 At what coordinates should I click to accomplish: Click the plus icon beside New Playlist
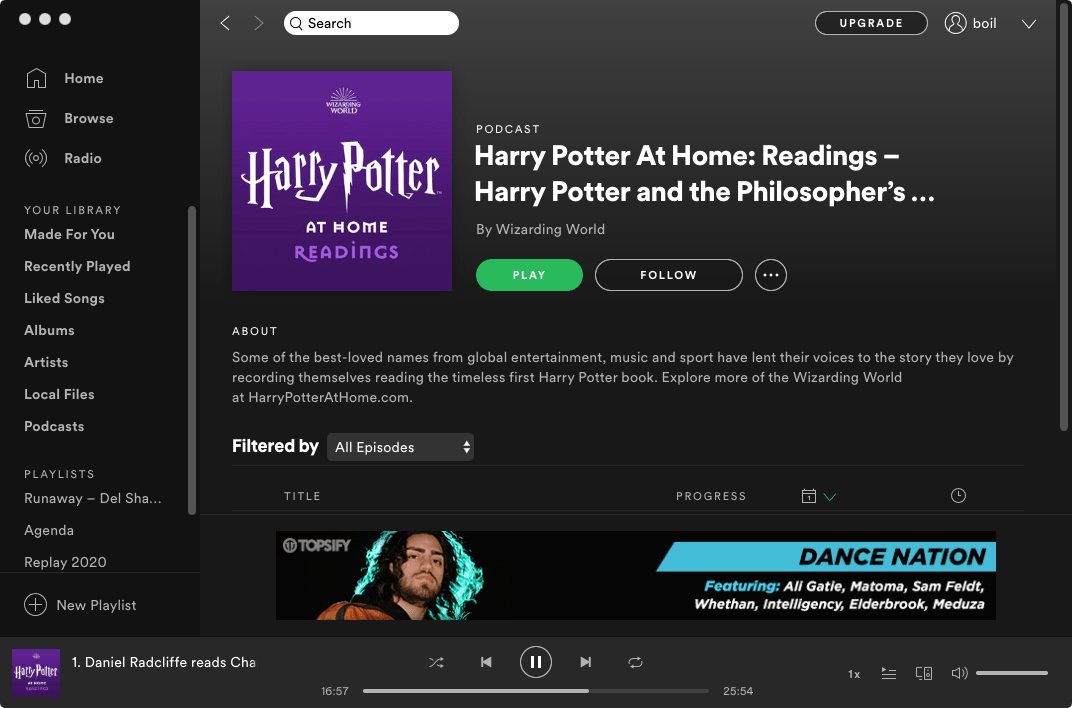pos(36,605)
